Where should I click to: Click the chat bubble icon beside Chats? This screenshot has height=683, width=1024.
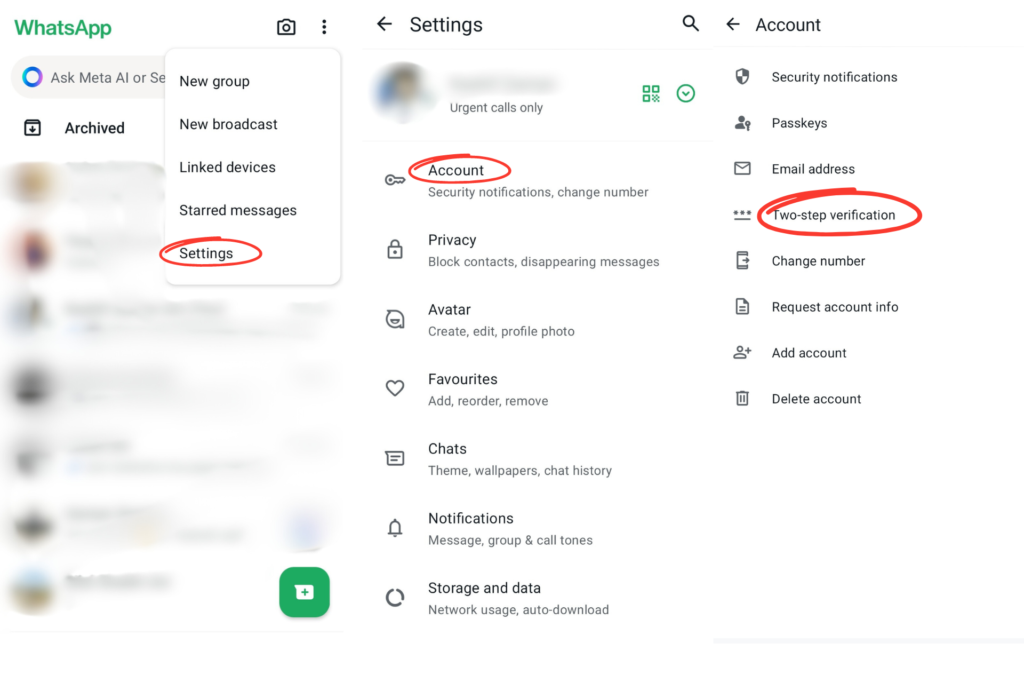tap(394, 458)
